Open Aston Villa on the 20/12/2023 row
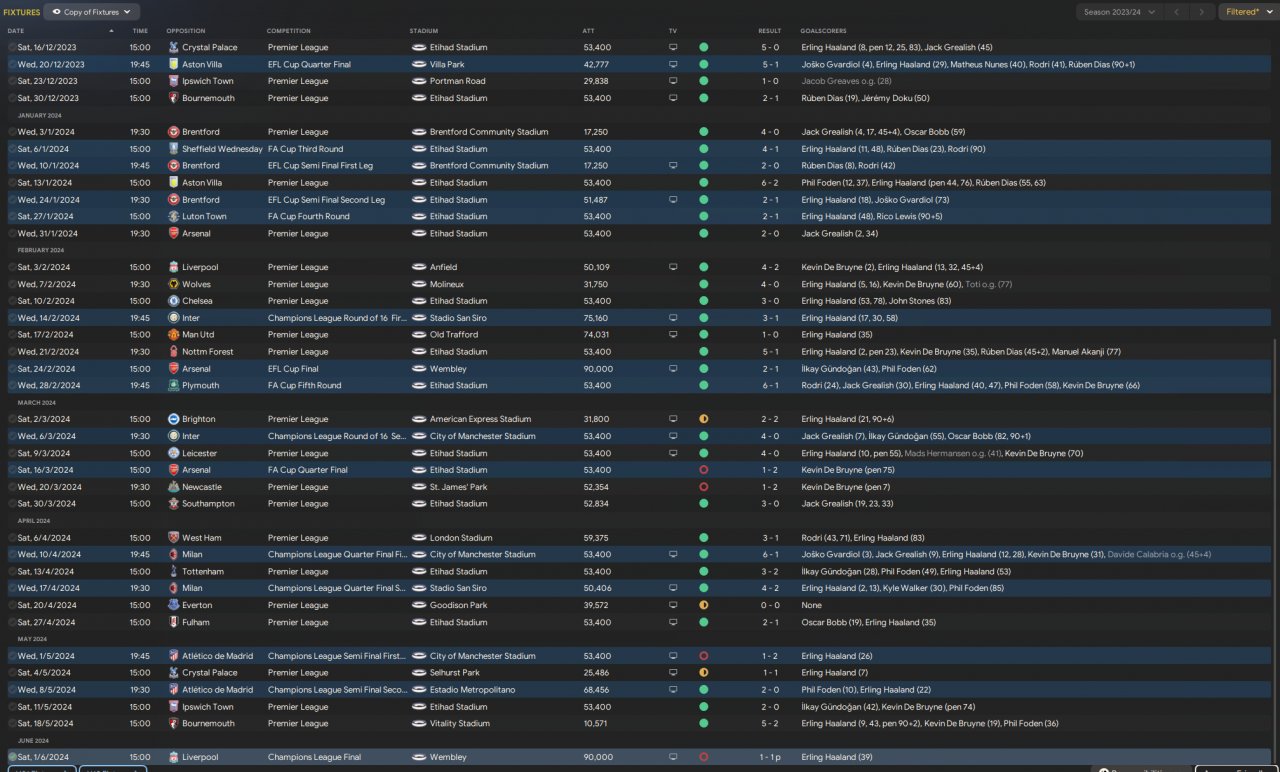This screenshot has height=772, width=1280. pyautogui.click(x=202, y=64)
